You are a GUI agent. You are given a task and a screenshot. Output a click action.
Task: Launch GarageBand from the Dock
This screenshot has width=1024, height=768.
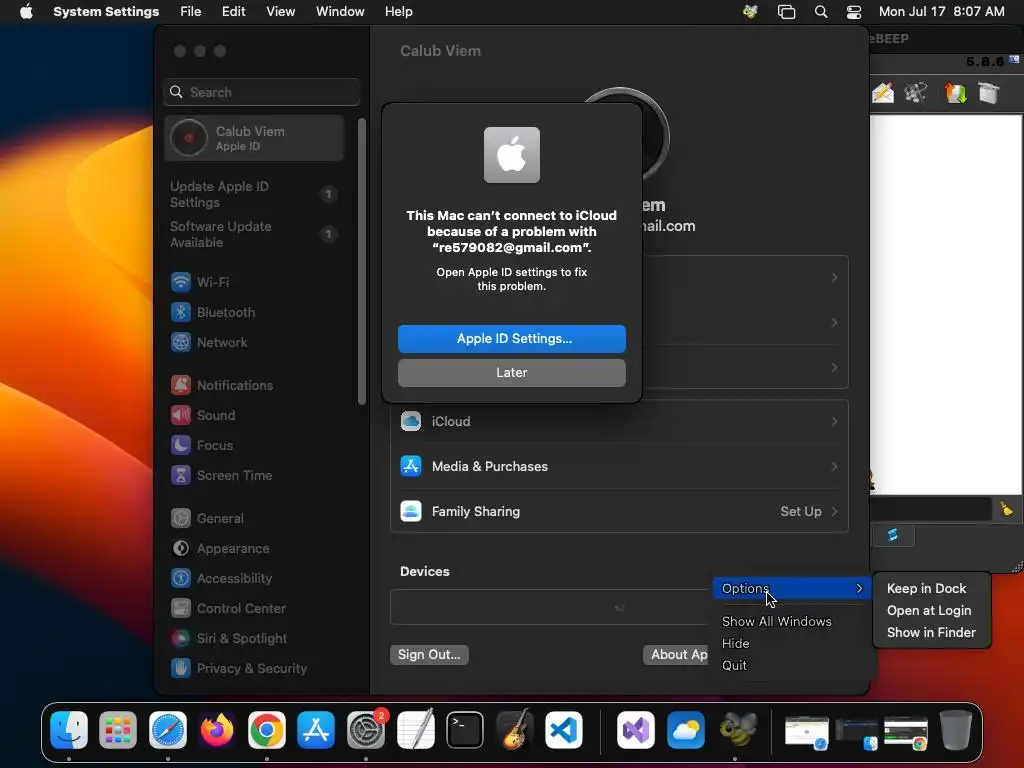[x=514, y=729]
